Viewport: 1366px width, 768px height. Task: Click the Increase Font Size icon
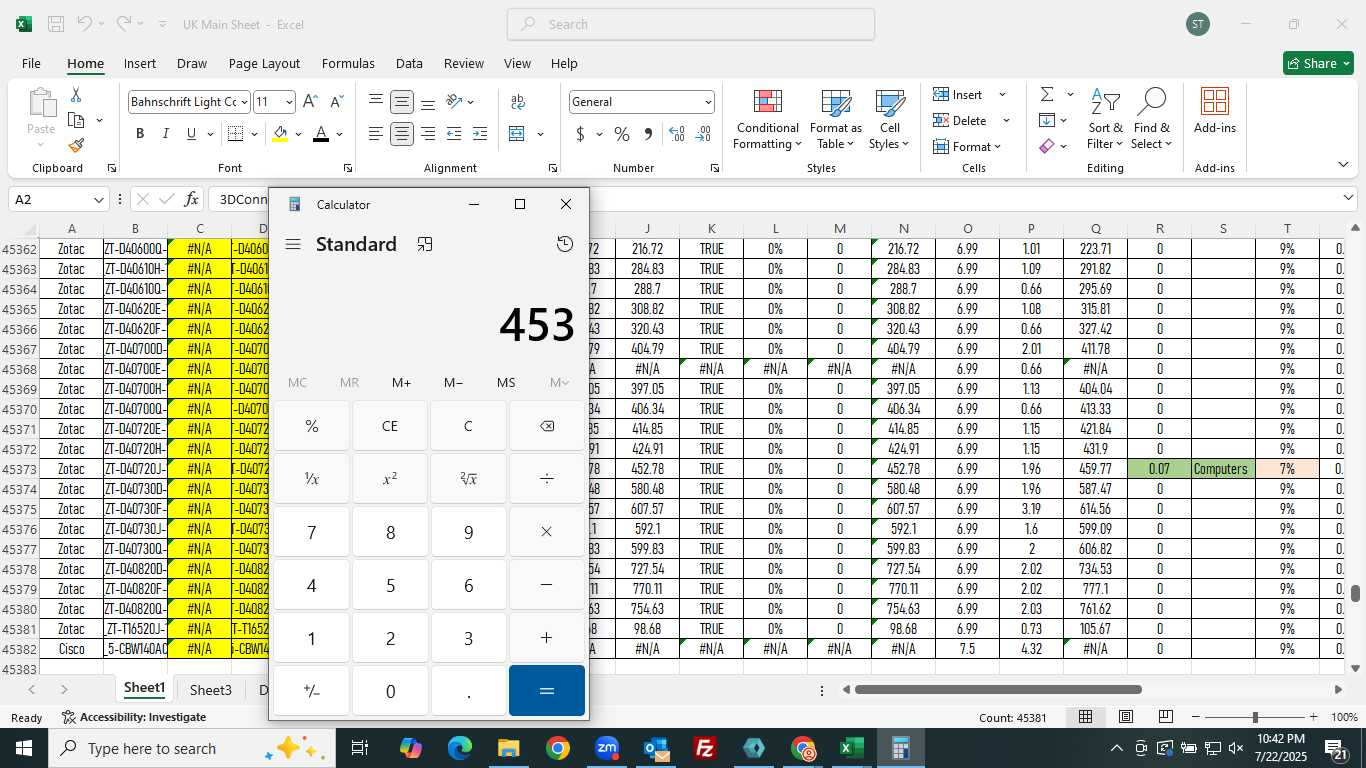(x=310, y=102)
